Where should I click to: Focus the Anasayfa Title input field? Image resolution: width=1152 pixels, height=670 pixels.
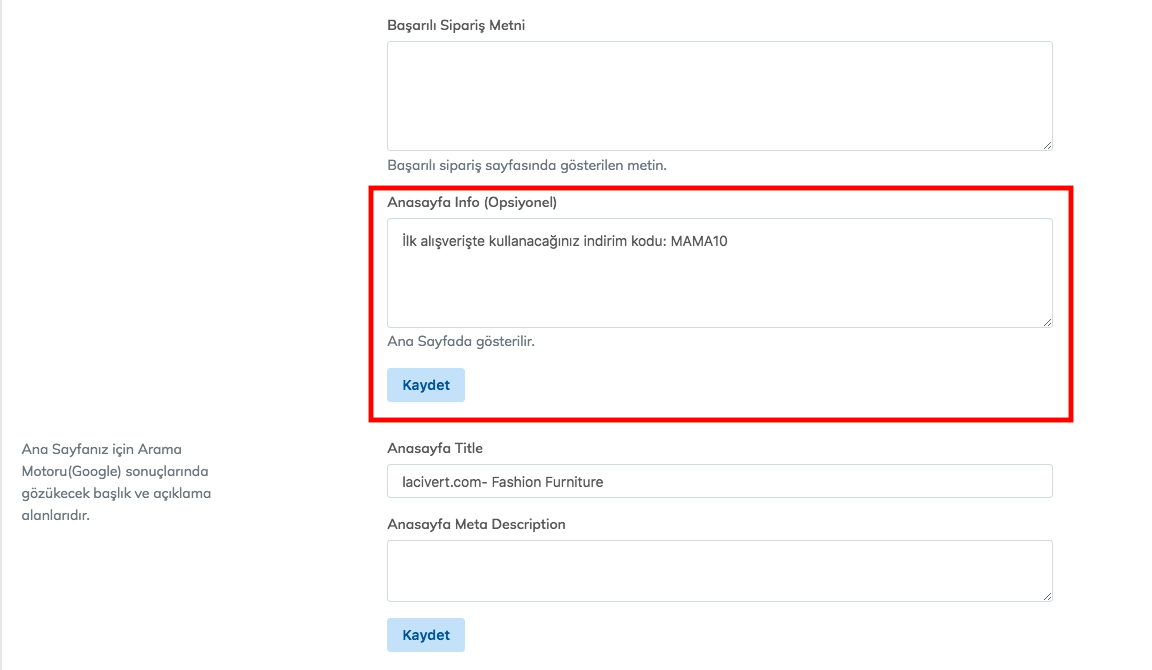[x=719, y=481]
